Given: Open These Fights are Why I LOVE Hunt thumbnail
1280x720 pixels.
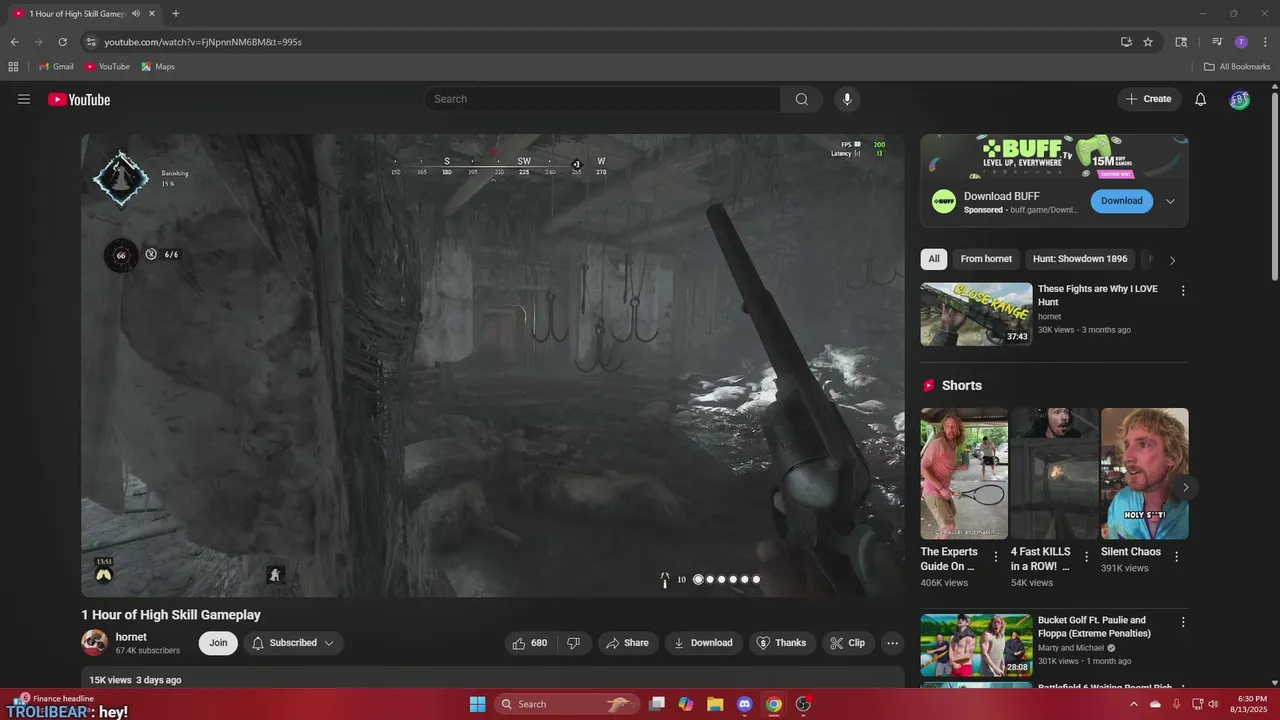Looking at the screenshot, I should click(976, 314).
